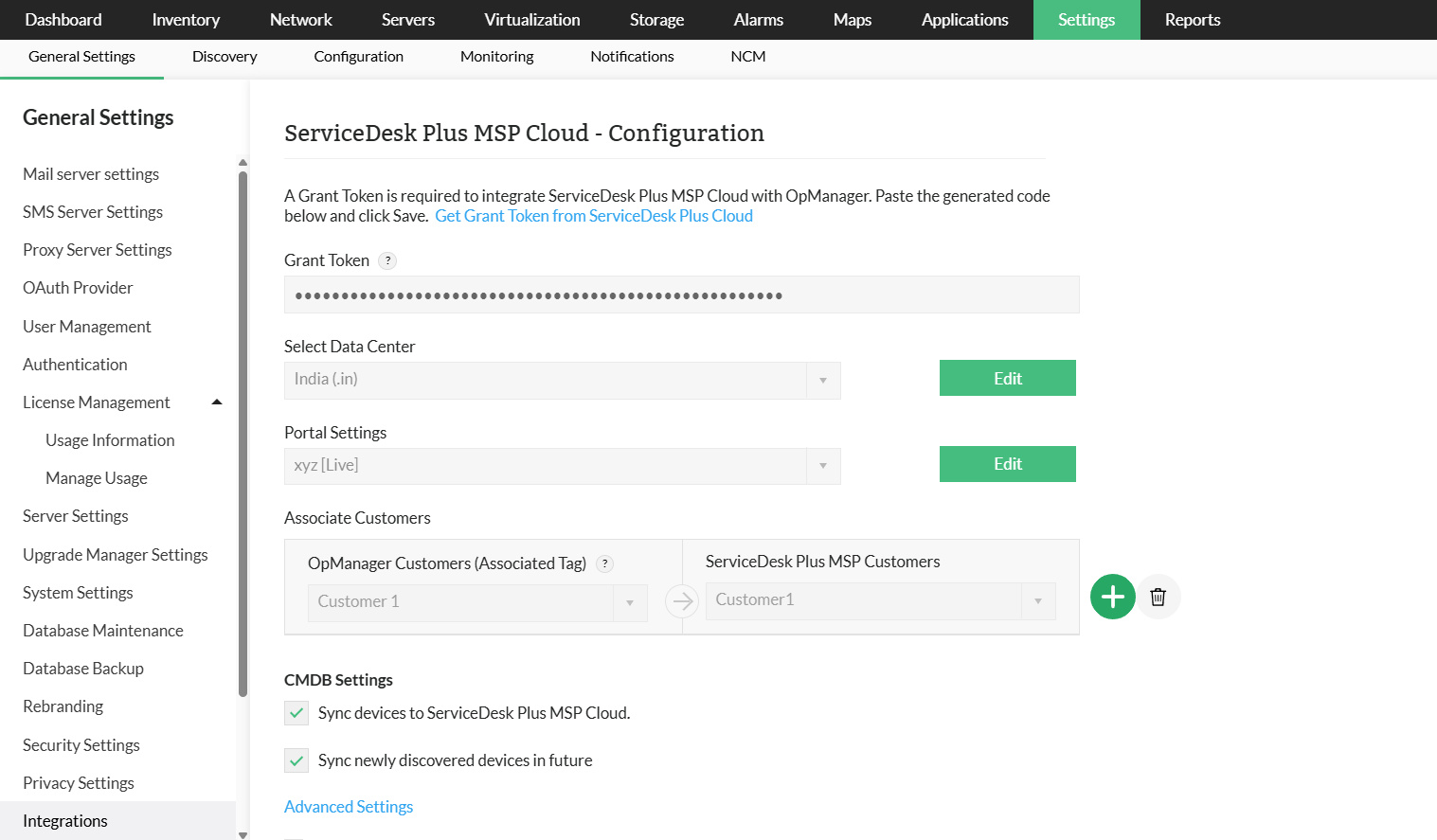Image resolution: width=1437 pixels, height=840 pixels.
Task: Collapse the License Management section
Action: (216, 402)
